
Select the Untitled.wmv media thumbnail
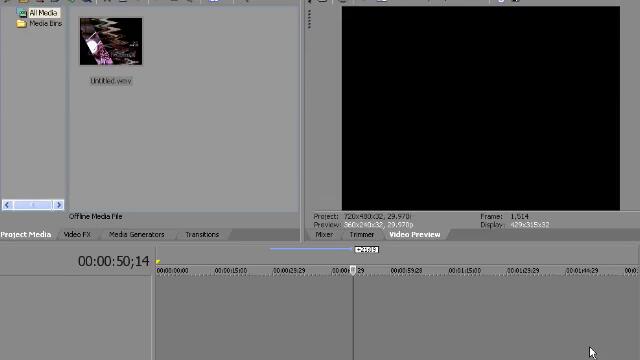coord(111,41)
